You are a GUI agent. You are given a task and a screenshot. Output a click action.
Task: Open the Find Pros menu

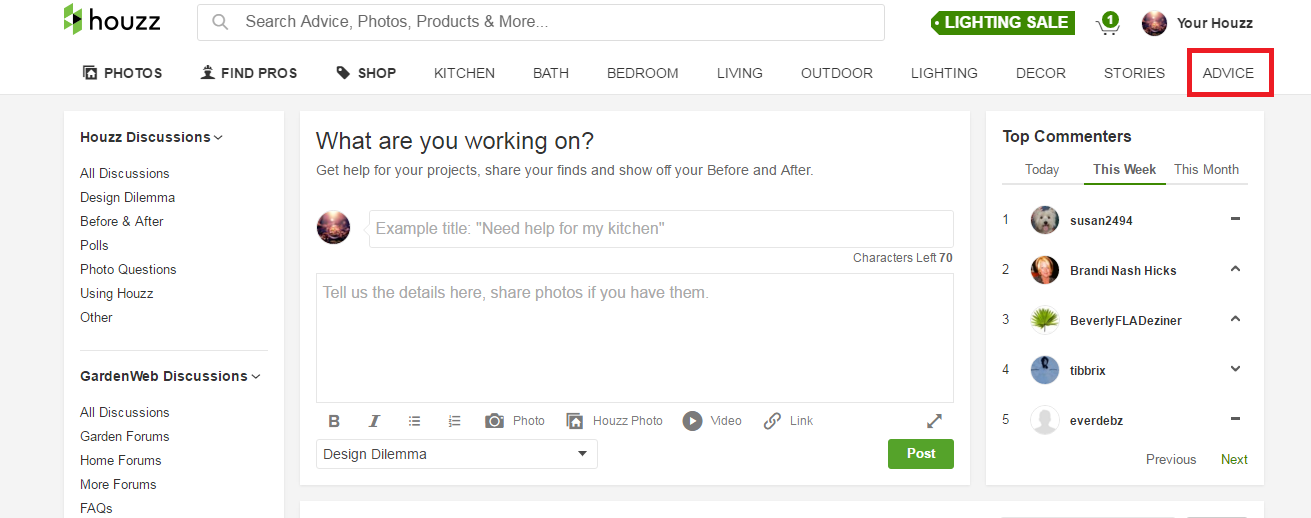(x=249, y=73)
